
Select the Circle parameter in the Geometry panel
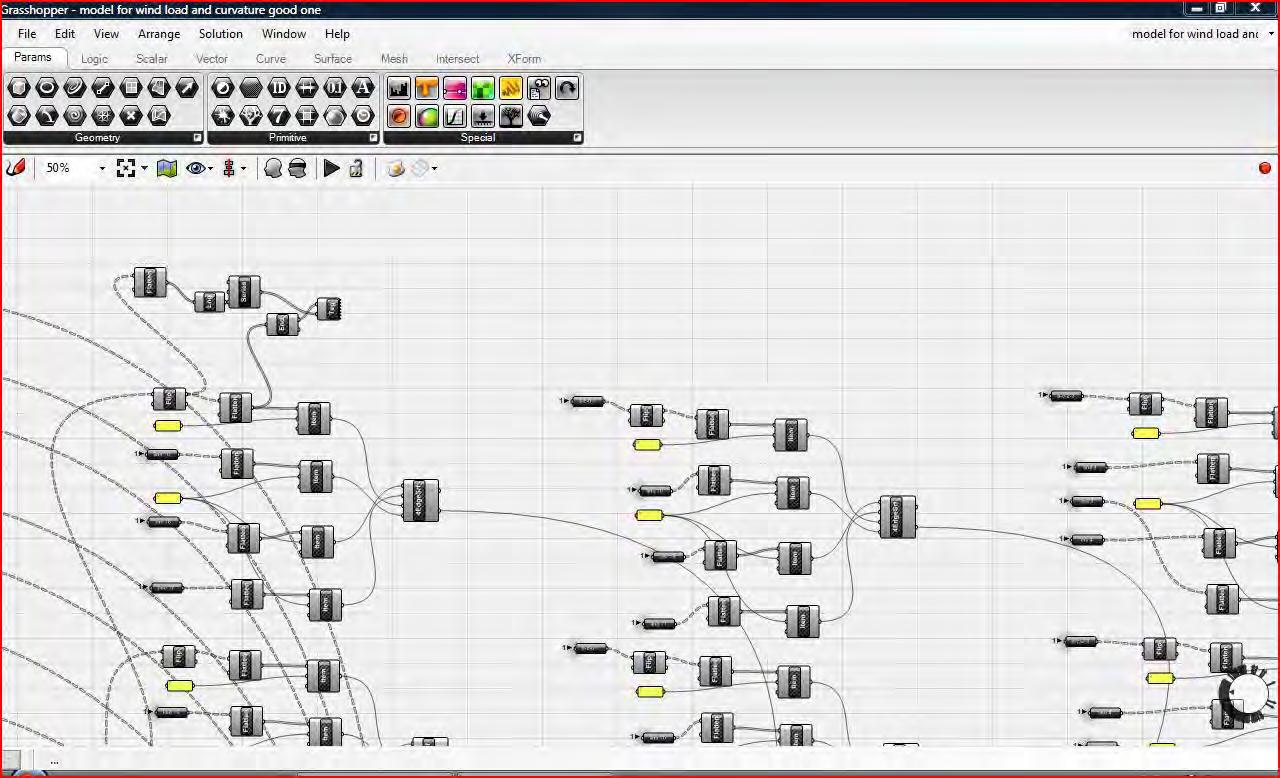point(46,88)
